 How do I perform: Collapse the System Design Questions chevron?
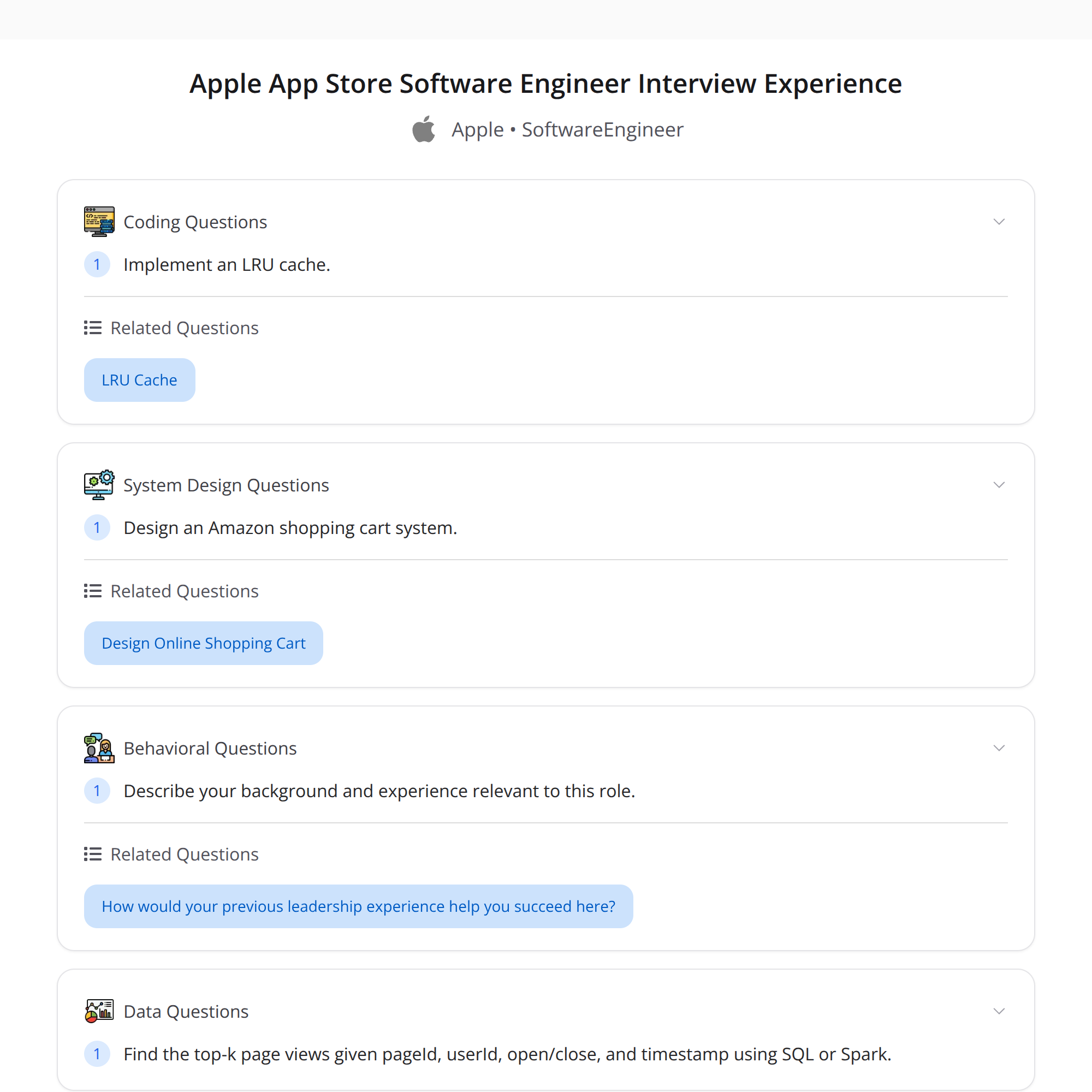point(999,485)
